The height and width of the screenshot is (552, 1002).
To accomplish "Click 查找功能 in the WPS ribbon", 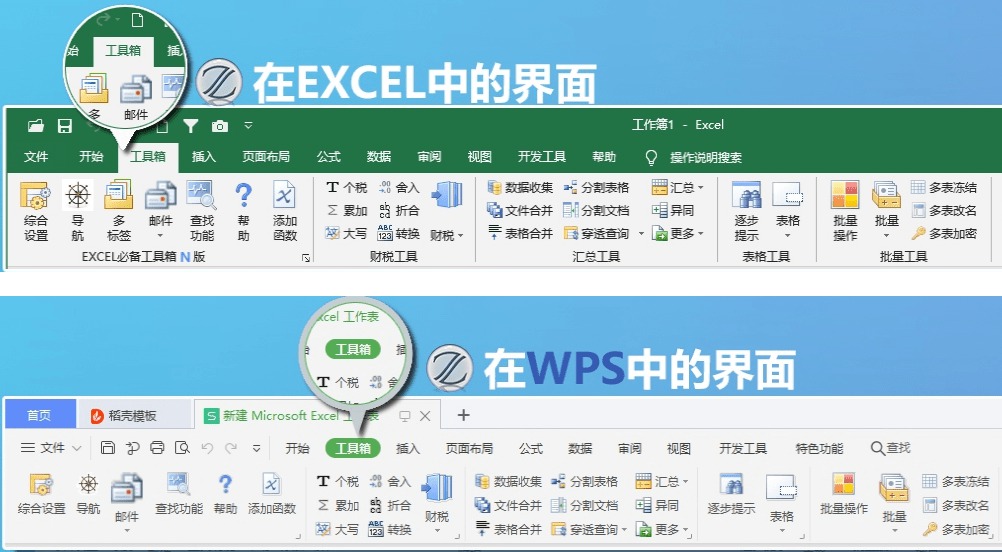I will tap(179, 494).
